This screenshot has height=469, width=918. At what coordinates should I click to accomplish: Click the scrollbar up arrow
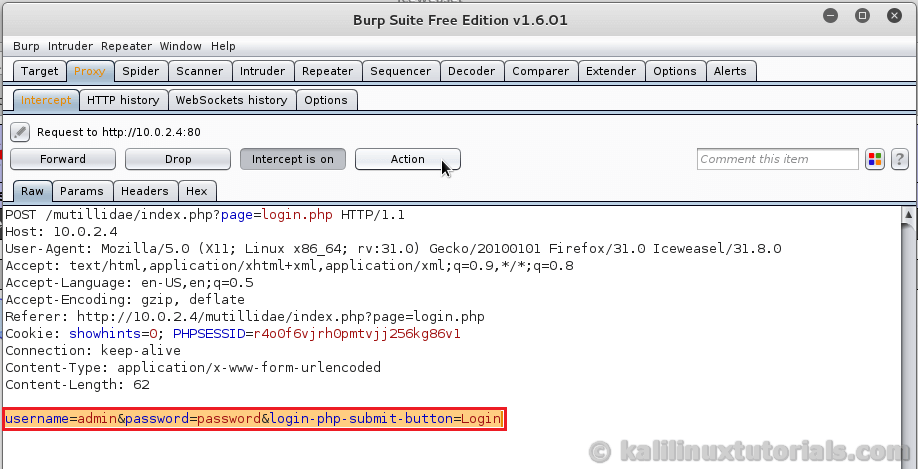(x=909, y=214)
